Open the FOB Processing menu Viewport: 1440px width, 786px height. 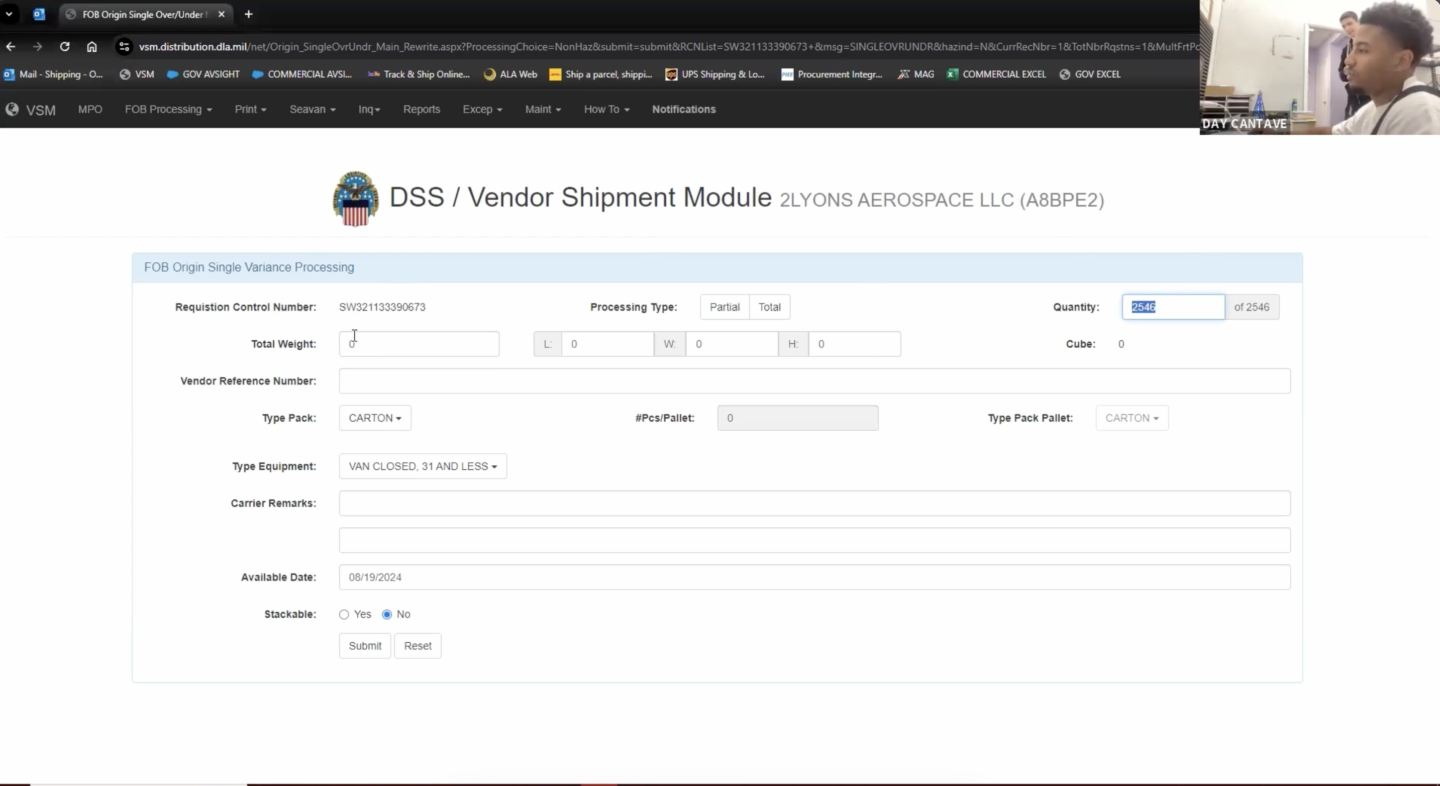[x=168, y=109]
